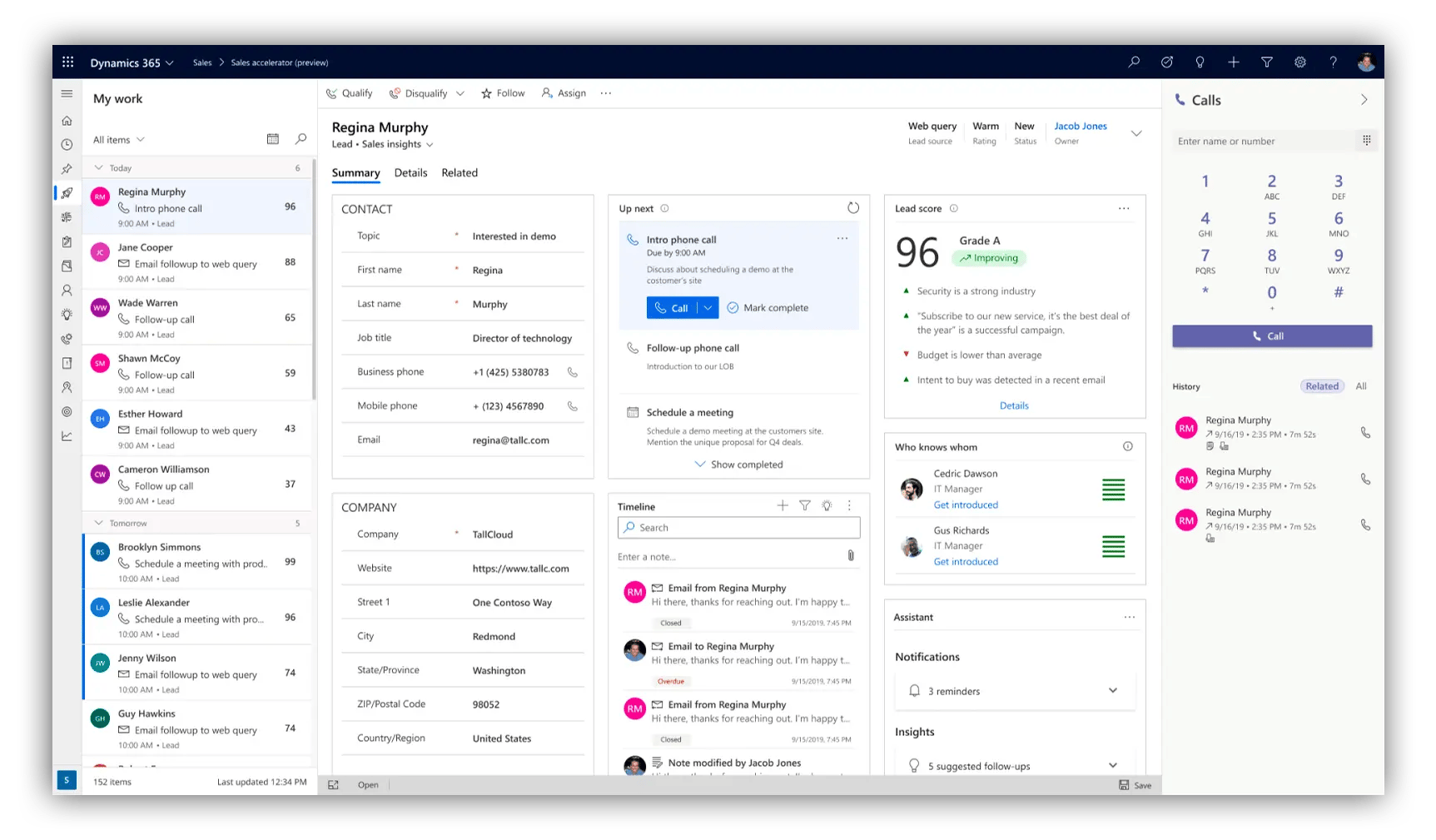Call back first Regina Murphy history entry
Viewport: 1436px width, 840px height.
(1365, 433)
